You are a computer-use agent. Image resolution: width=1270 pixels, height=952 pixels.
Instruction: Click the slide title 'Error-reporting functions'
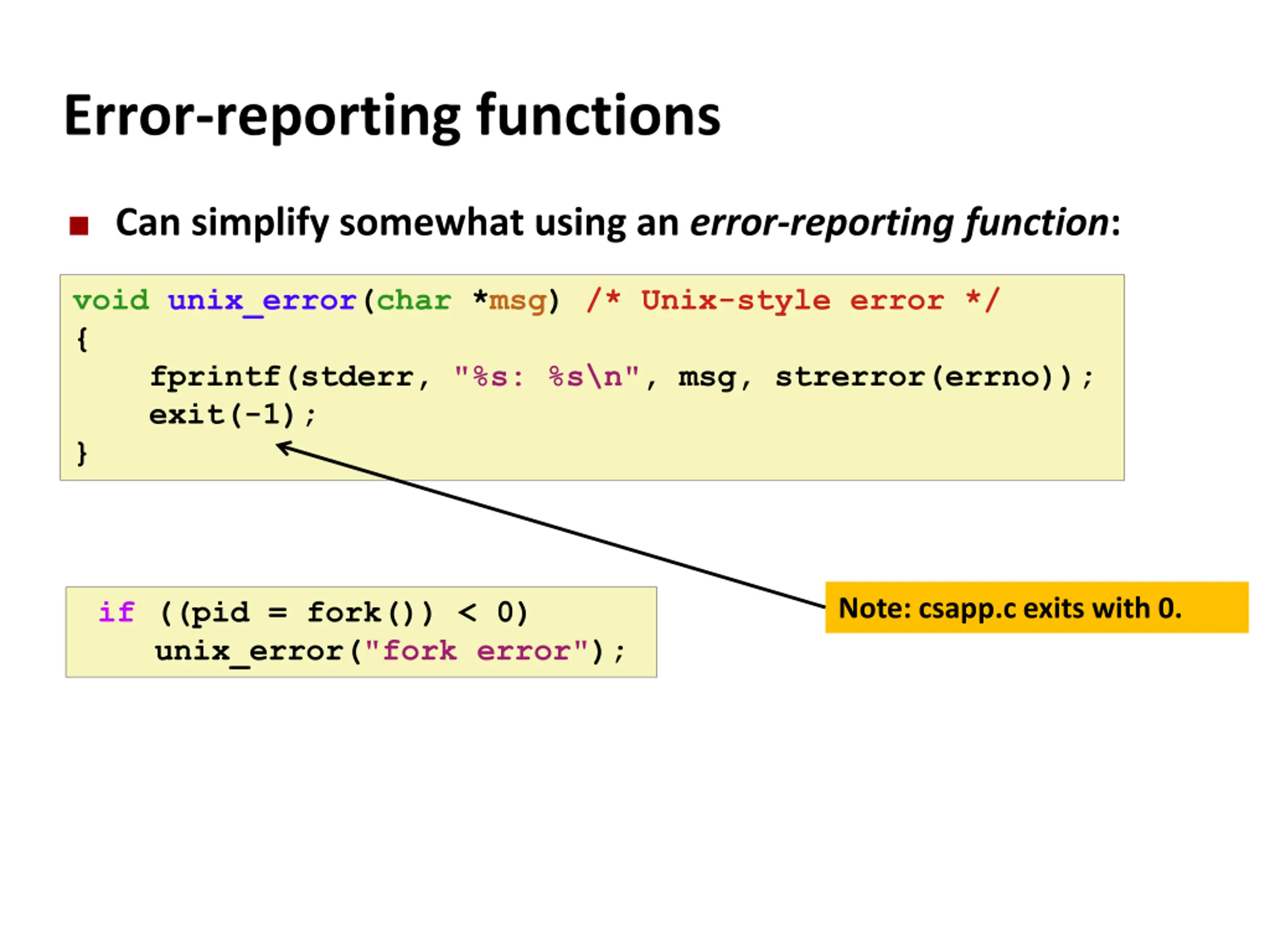(392, 117)
